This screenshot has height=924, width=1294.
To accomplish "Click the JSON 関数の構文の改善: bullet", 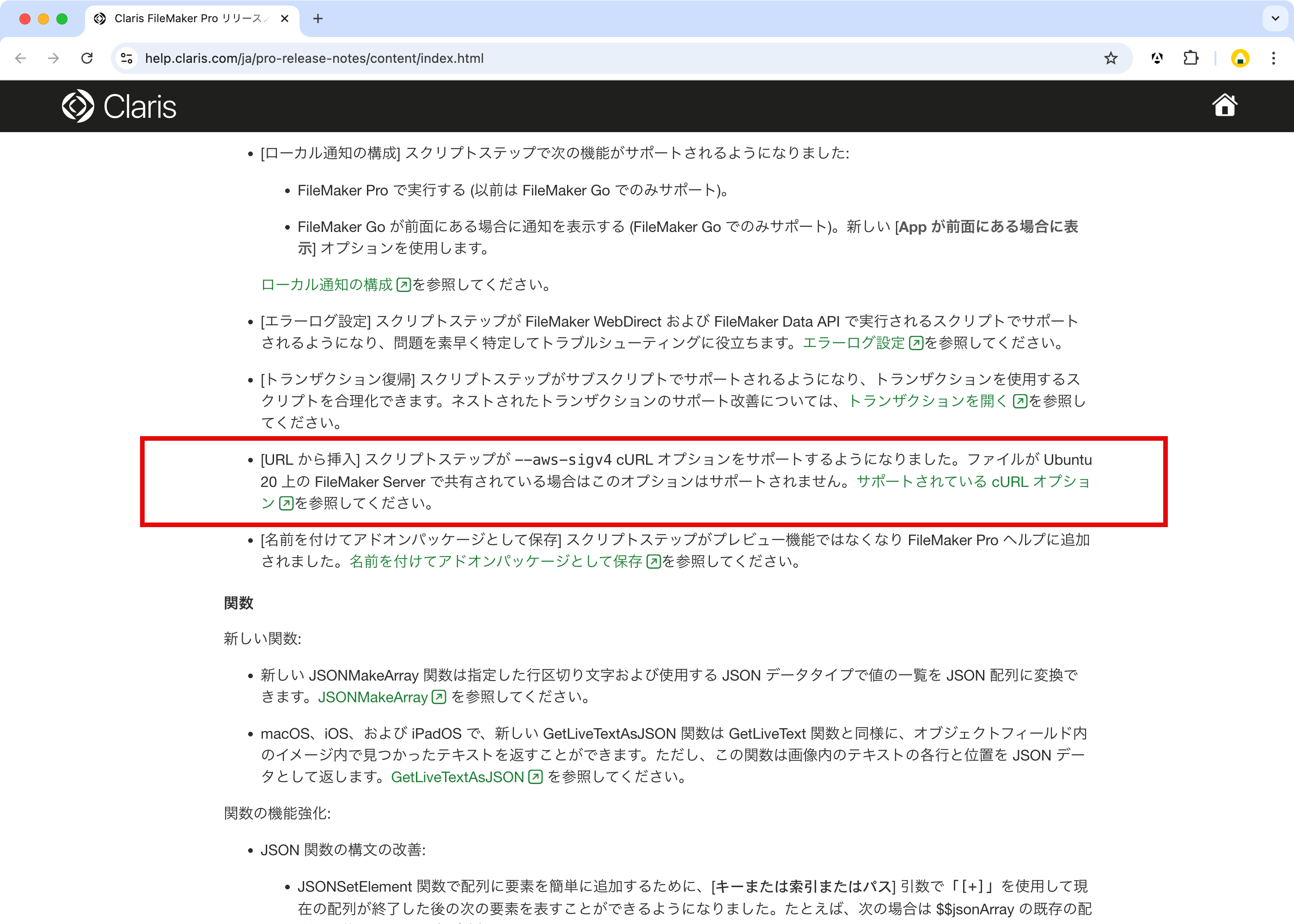I will coord(343,850).
